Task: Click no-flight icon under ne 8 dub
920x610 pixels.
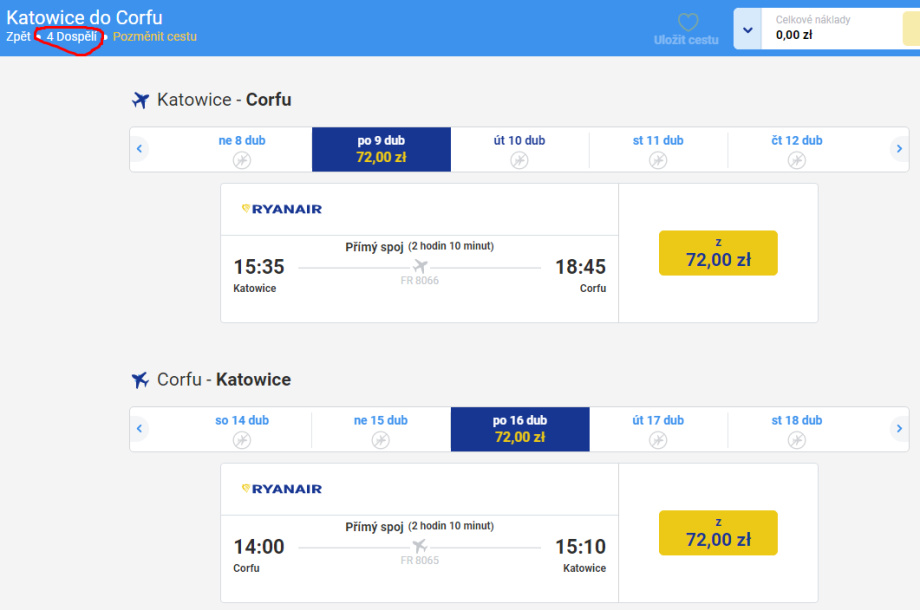Action: 242,160
